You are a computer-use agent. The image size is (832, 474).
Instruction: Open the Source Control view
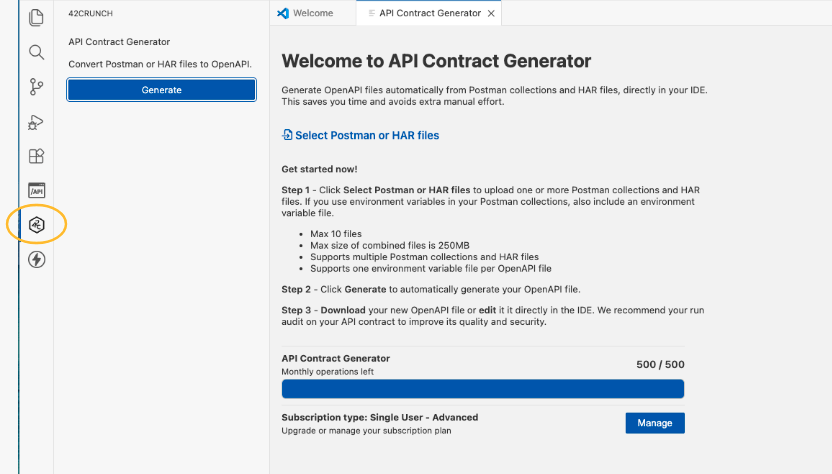[x=36, y=87]
